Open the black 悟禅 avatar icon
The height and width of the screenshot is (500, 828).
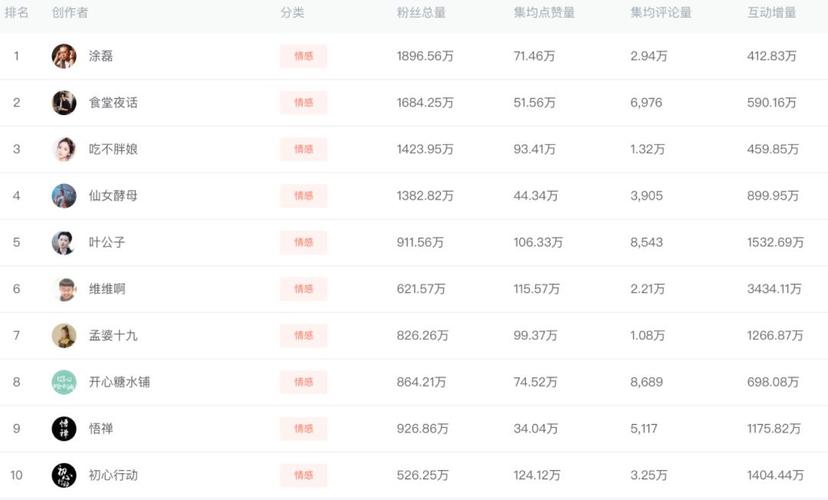tap(64, 428)
